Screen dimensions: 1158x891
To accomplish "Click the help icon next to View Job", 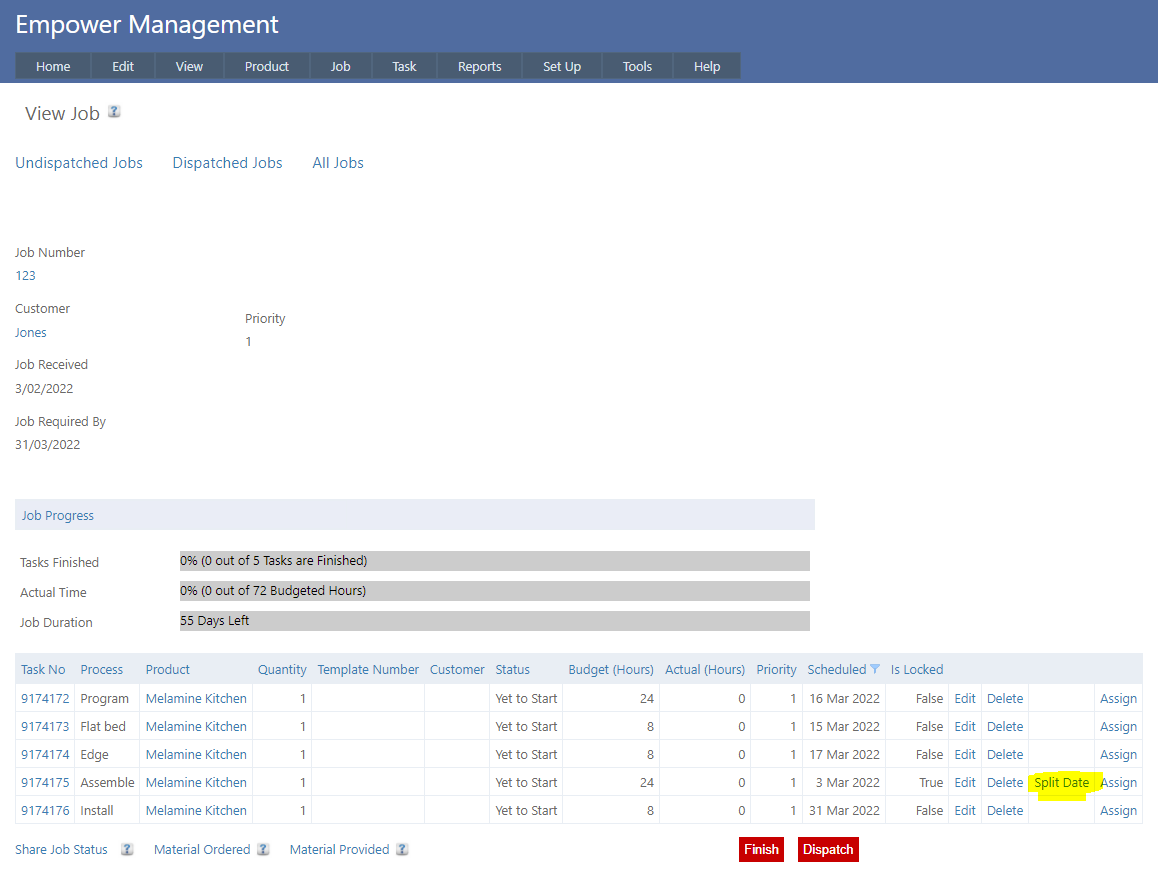I will 114,112.
